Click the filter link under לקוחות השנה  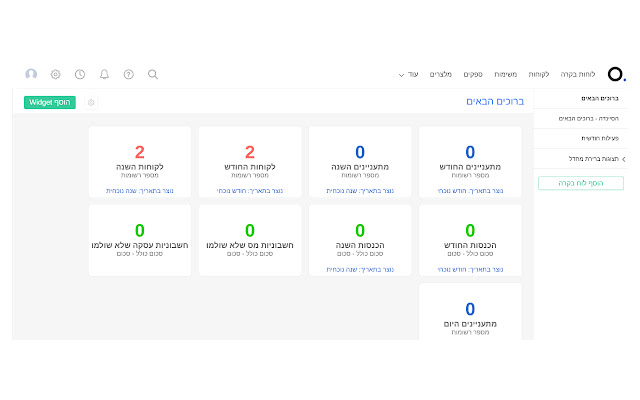coord(139,191)
